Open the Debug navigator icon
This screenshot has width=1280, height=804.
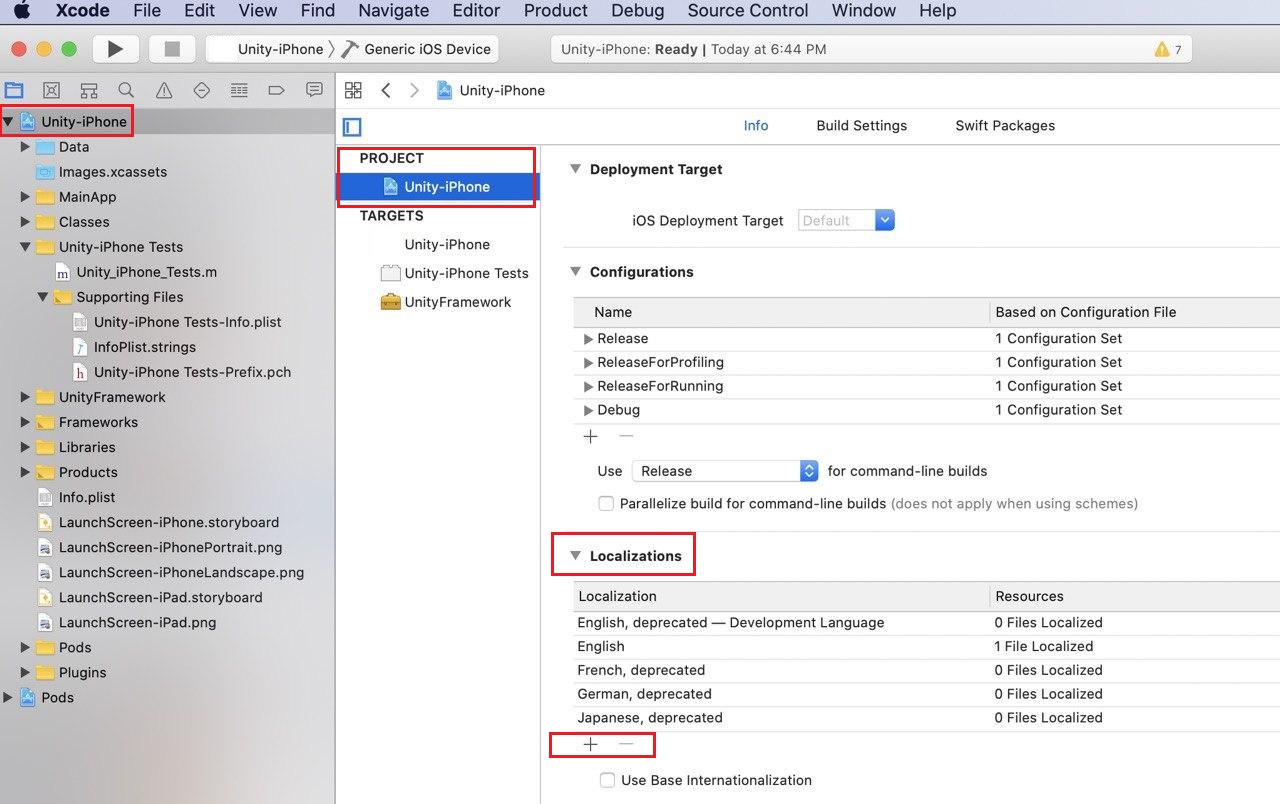(x=239, y=90)
